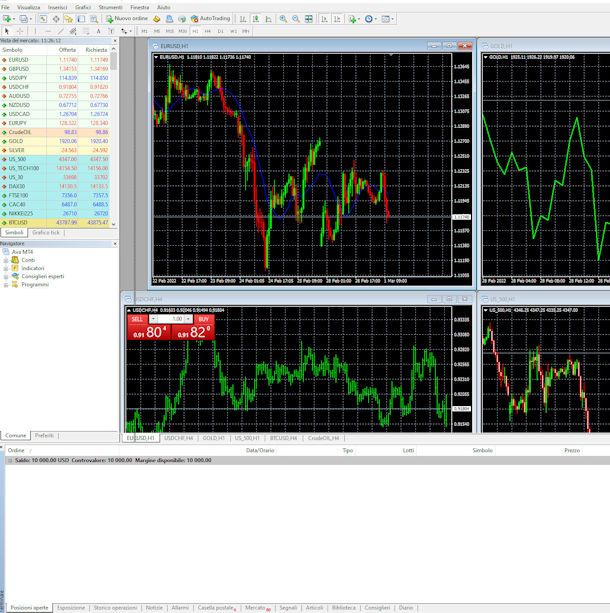Open the File menu
The width and height of the screenshot is (610, 613).
click(x=5, y=7)
